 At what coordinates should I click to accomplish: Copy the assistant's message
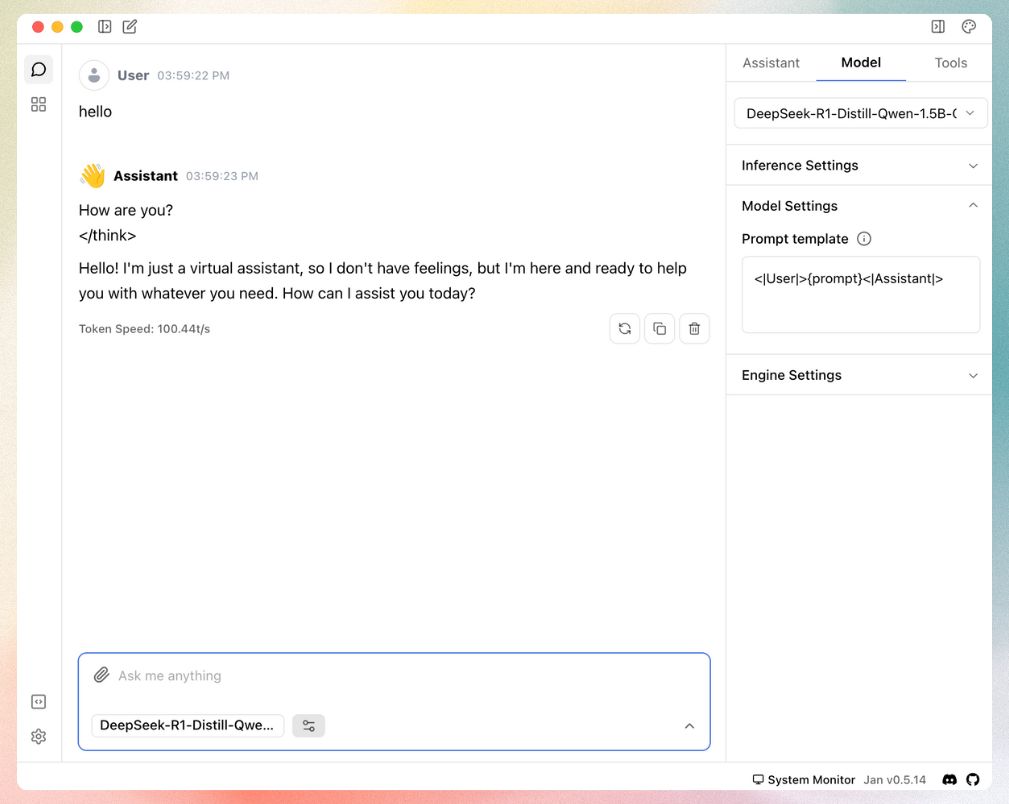coord(659,328)
